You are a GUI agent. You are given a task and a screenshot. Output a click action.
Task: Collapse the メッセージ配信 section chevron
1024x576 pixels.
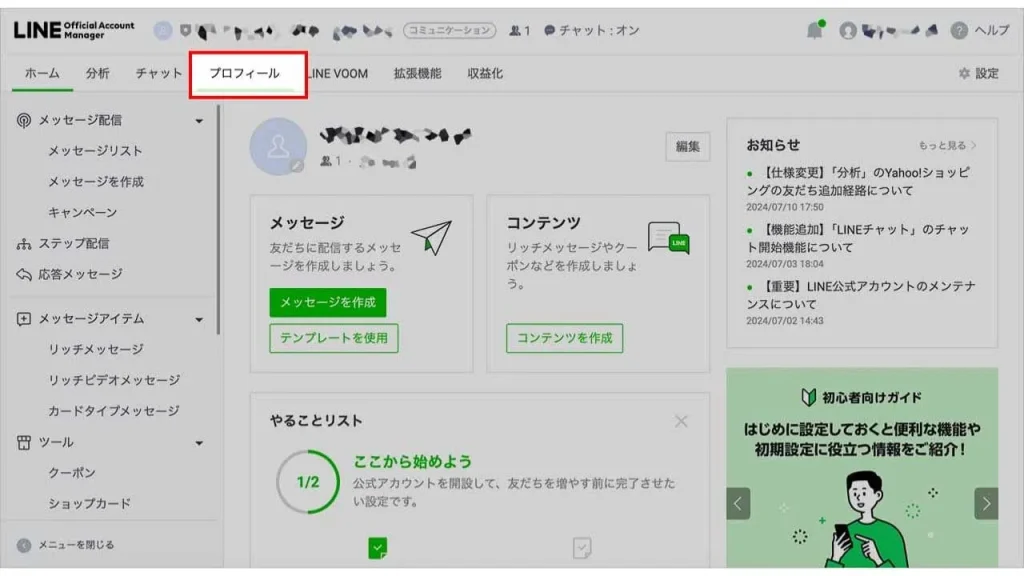pos(200,118)
